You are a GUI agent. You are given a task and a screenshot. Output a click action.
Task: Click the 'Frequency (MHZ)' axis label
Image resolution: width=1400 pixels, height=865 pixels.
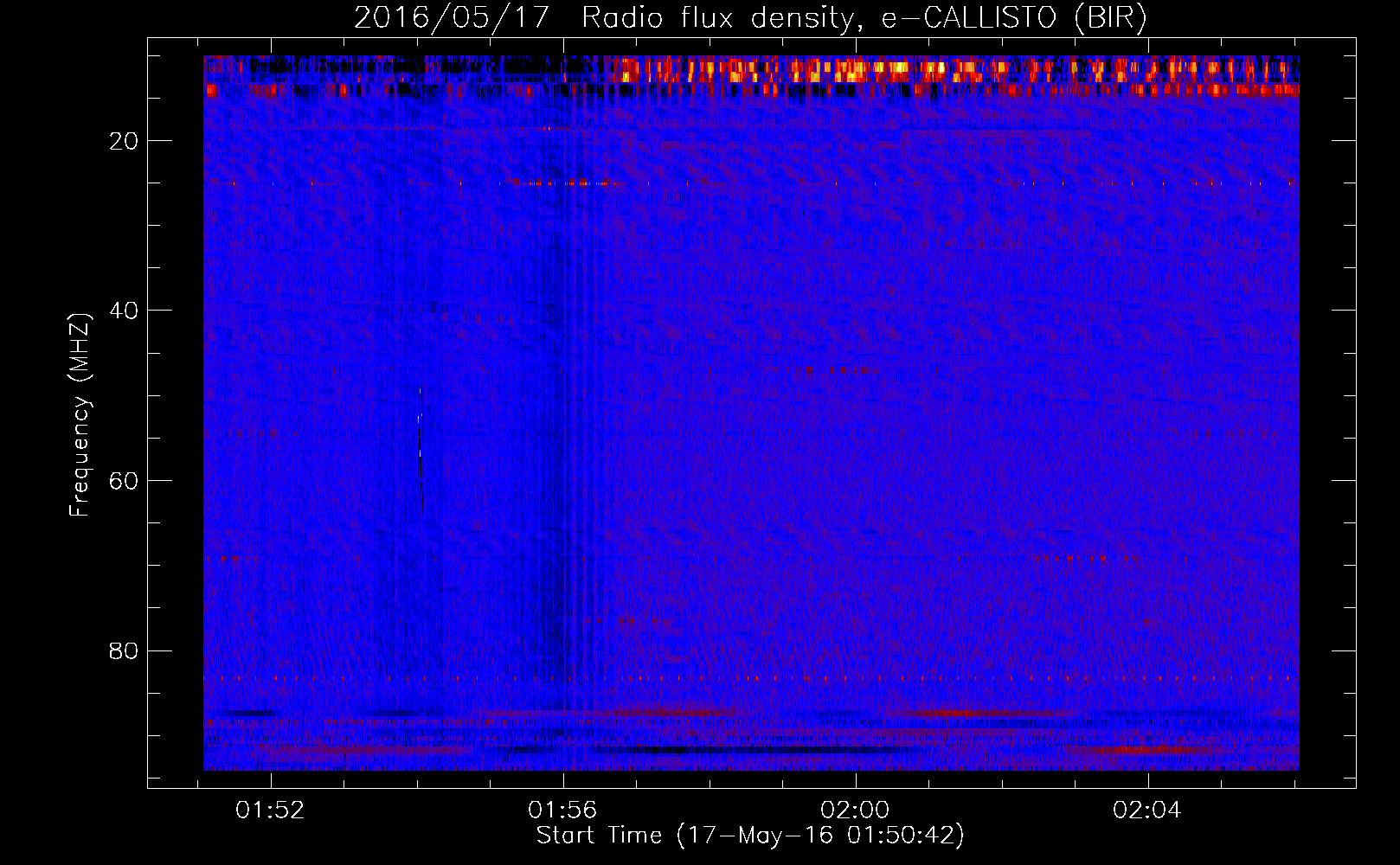point(79,415)
